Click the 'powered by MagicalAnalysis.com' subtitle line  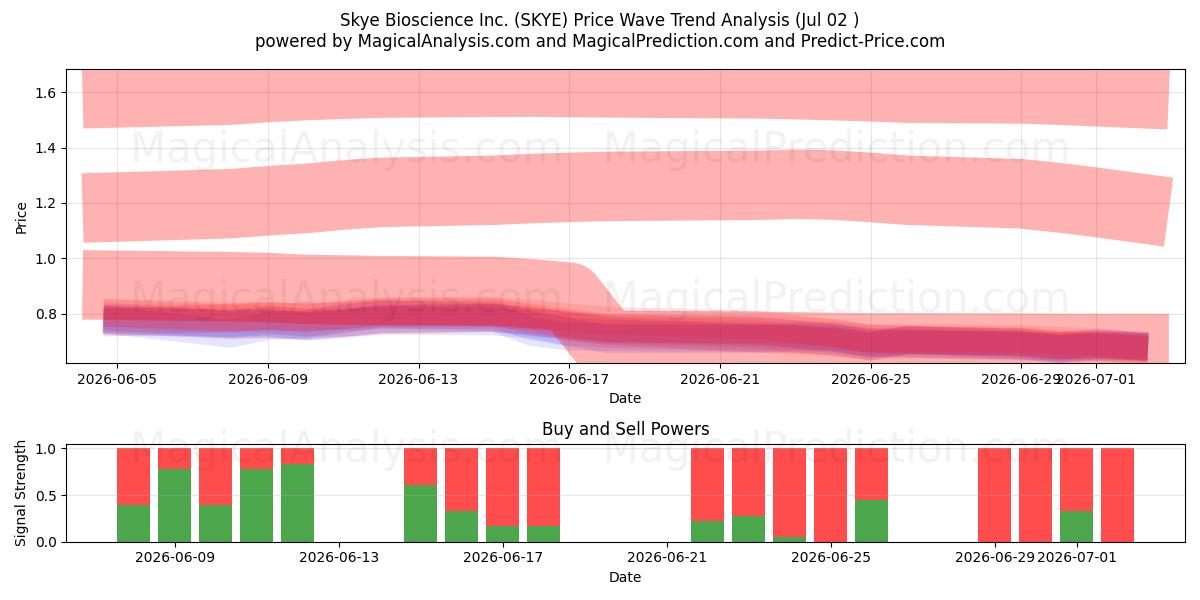click(x=600, y=41)
